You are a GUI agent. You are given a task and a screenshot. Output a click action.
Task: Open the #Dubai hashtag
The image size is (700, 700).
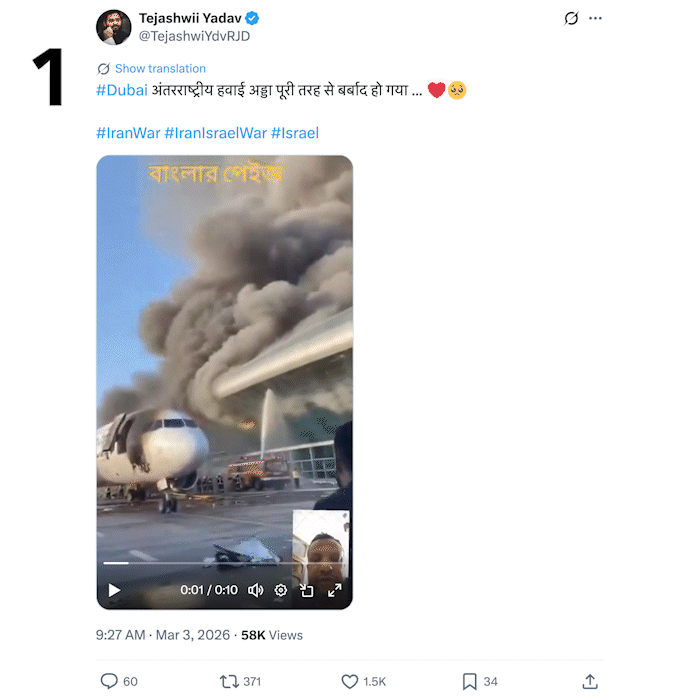pos(121,91)
